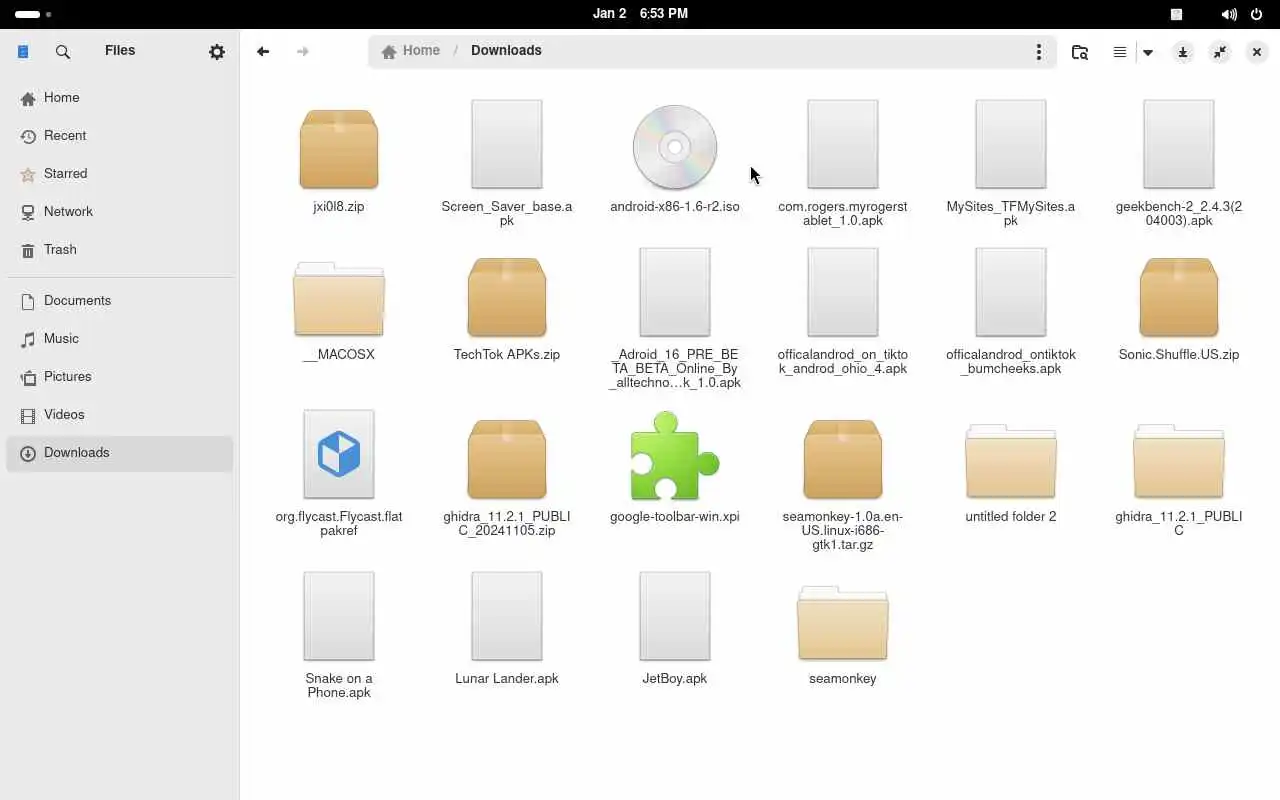1280x800 pixels.
Task: Expand the view options dropdown arrow
Action: tap(1148, 52)
